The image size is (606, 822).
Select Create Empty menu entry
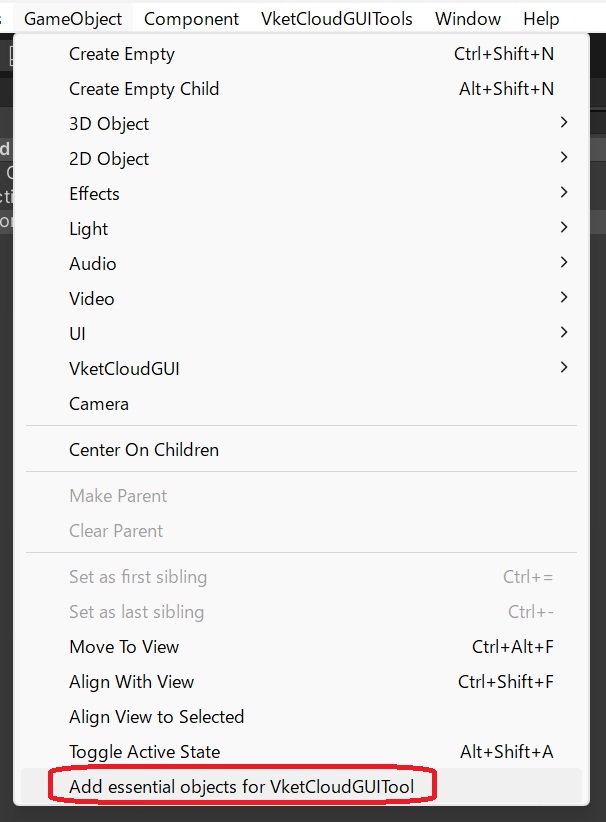(x=122, y=54)
